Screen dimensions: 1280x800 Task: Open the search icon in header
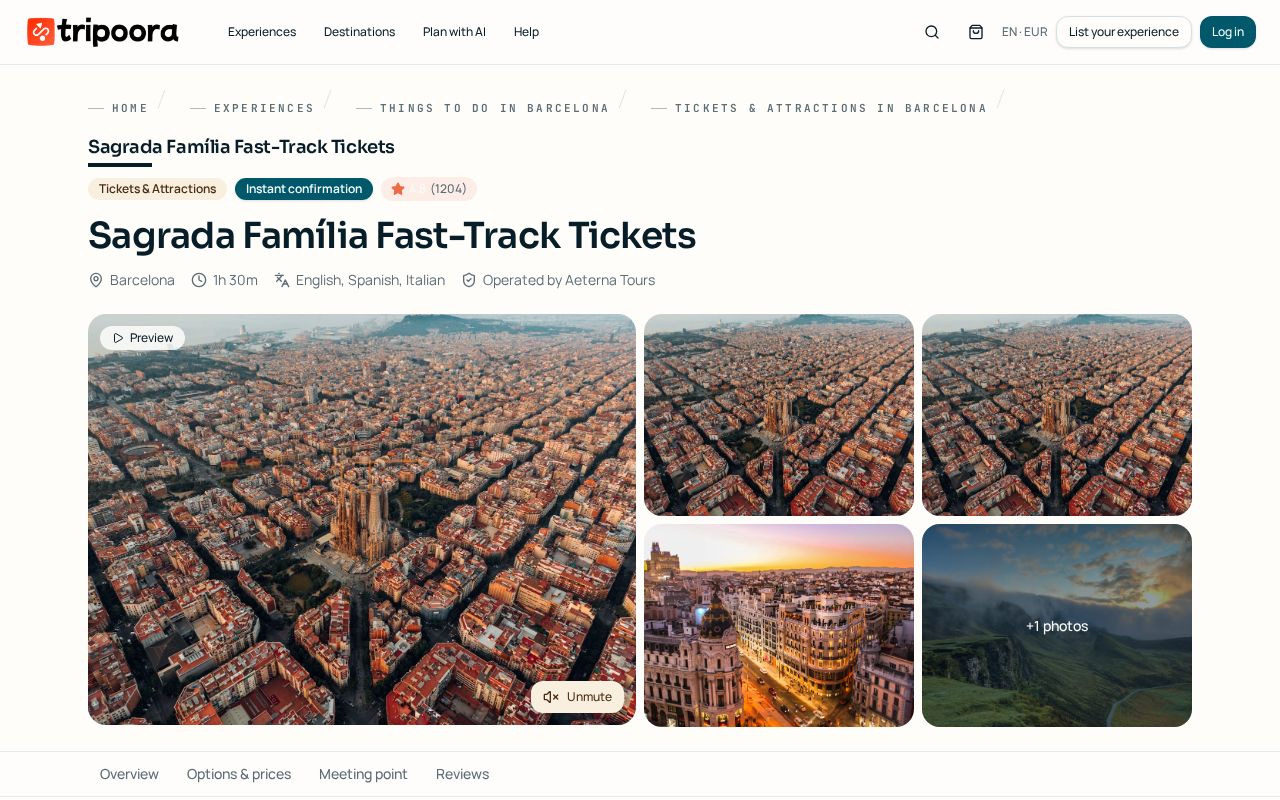click(932, 32)
